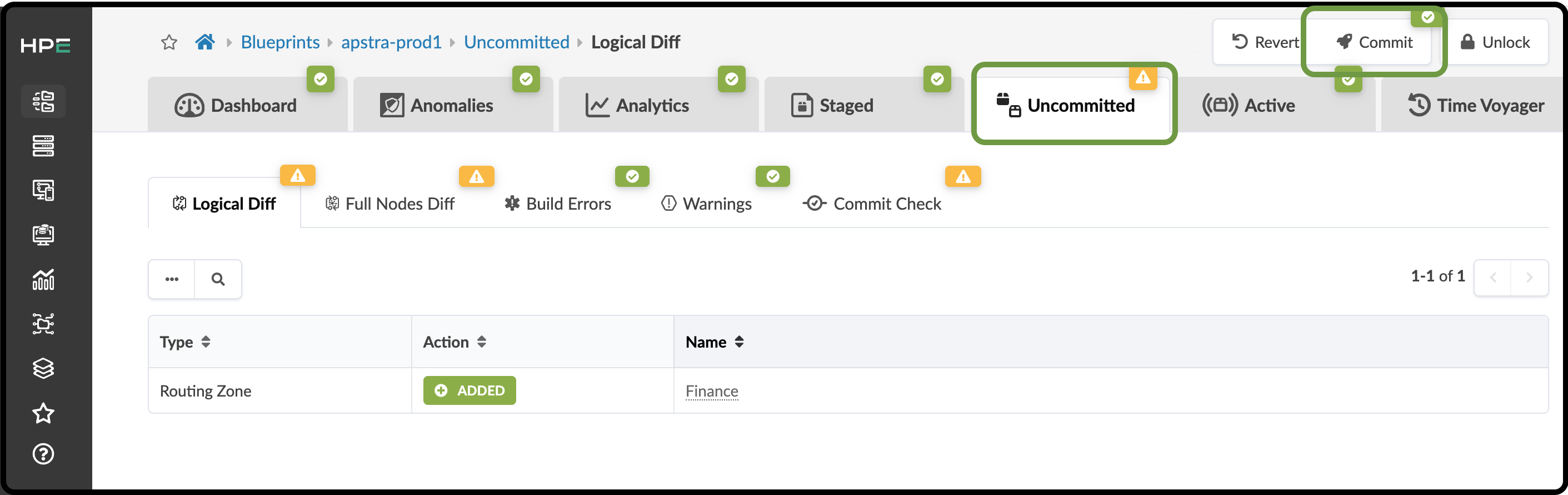1568x495 pixels.
Task: Go to the home icon in the breadcrumb
Action: [205, 42]
